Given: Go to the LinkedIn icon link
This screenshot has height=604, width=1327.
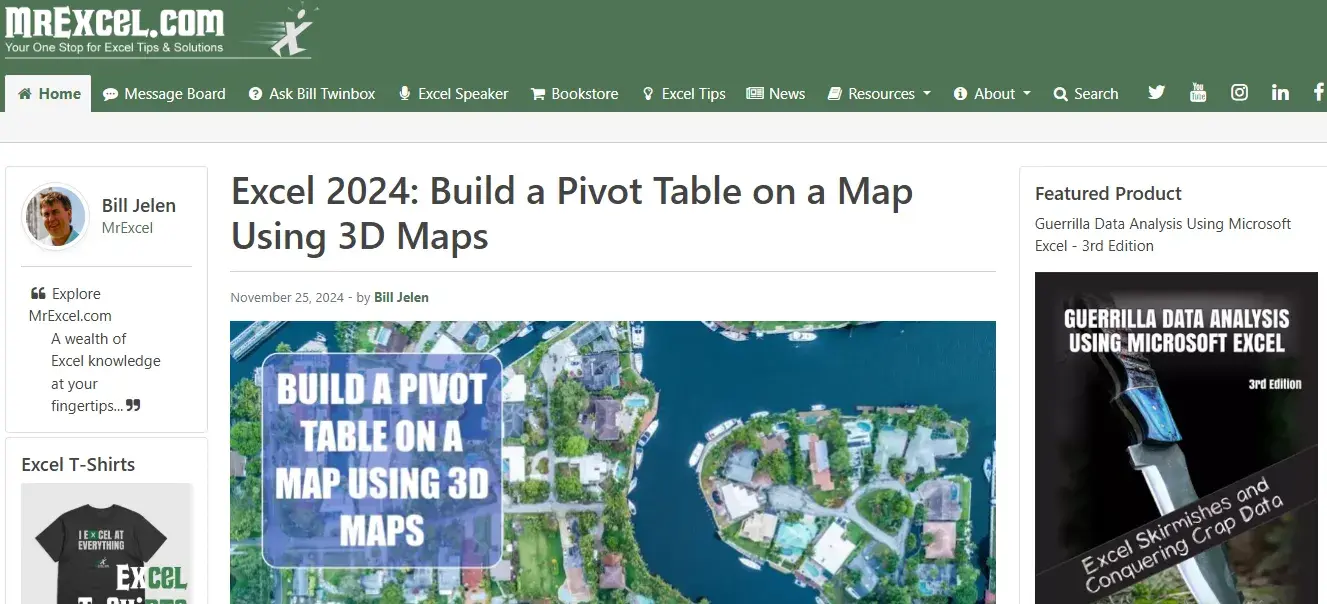Looking at the screenshot, I should 1280,93.
